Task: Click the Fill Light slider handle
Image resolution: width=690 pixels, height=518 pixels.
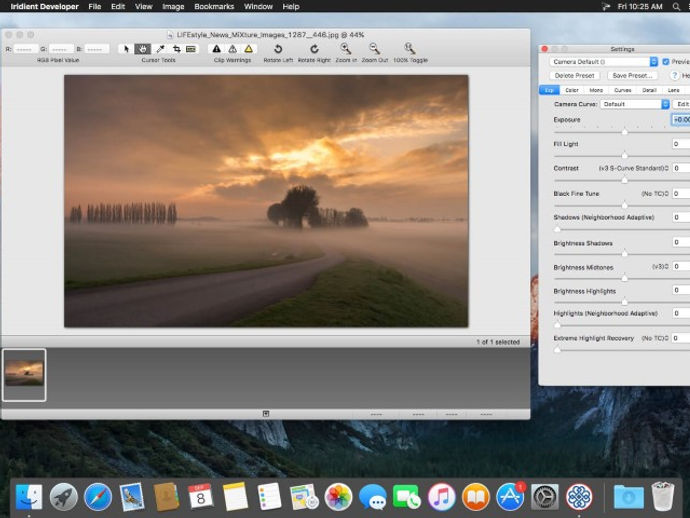Action: point(625,155)
